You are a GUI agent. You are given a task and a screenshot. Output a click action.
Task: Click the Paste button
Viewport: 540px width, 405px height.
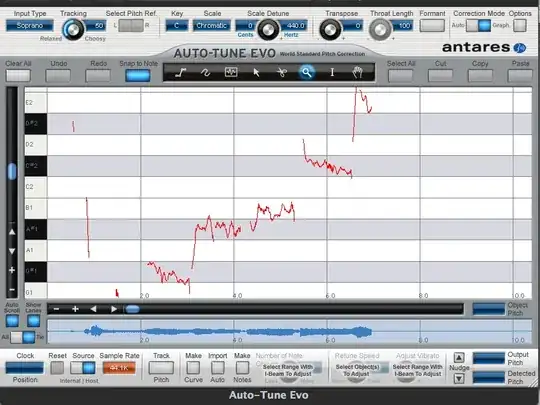click(520, 75)
